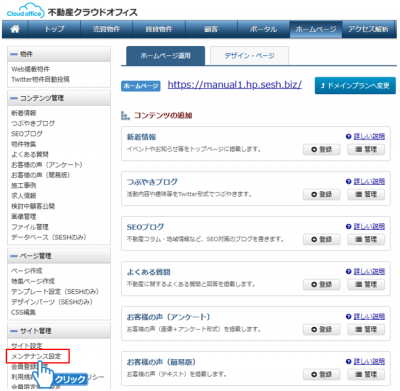
Task: Click 登録 button for 新着情報
Action: [x=322, y=149]
